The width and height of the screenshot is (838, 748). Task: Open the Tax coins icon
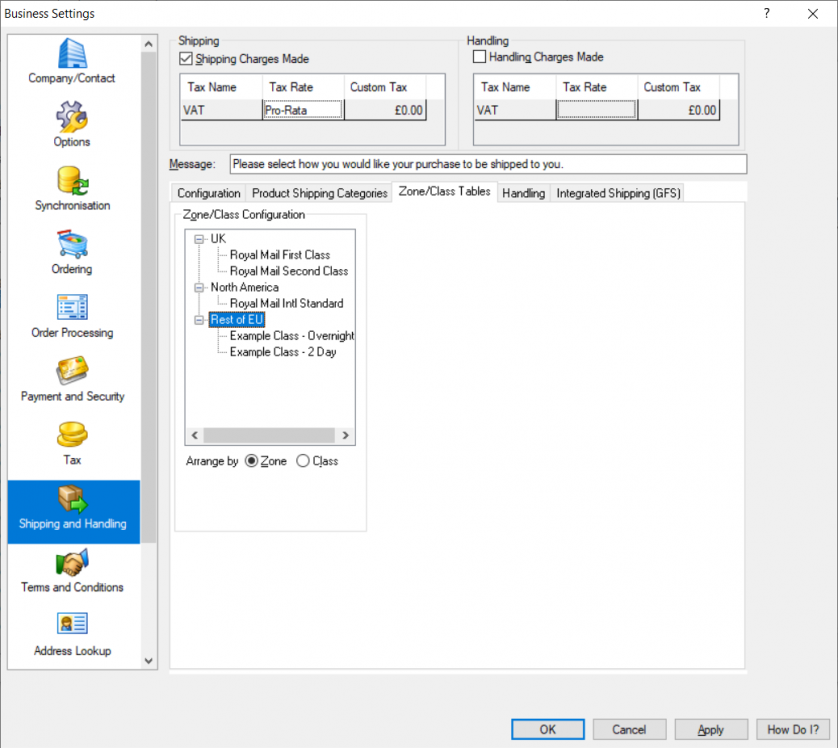72,435
